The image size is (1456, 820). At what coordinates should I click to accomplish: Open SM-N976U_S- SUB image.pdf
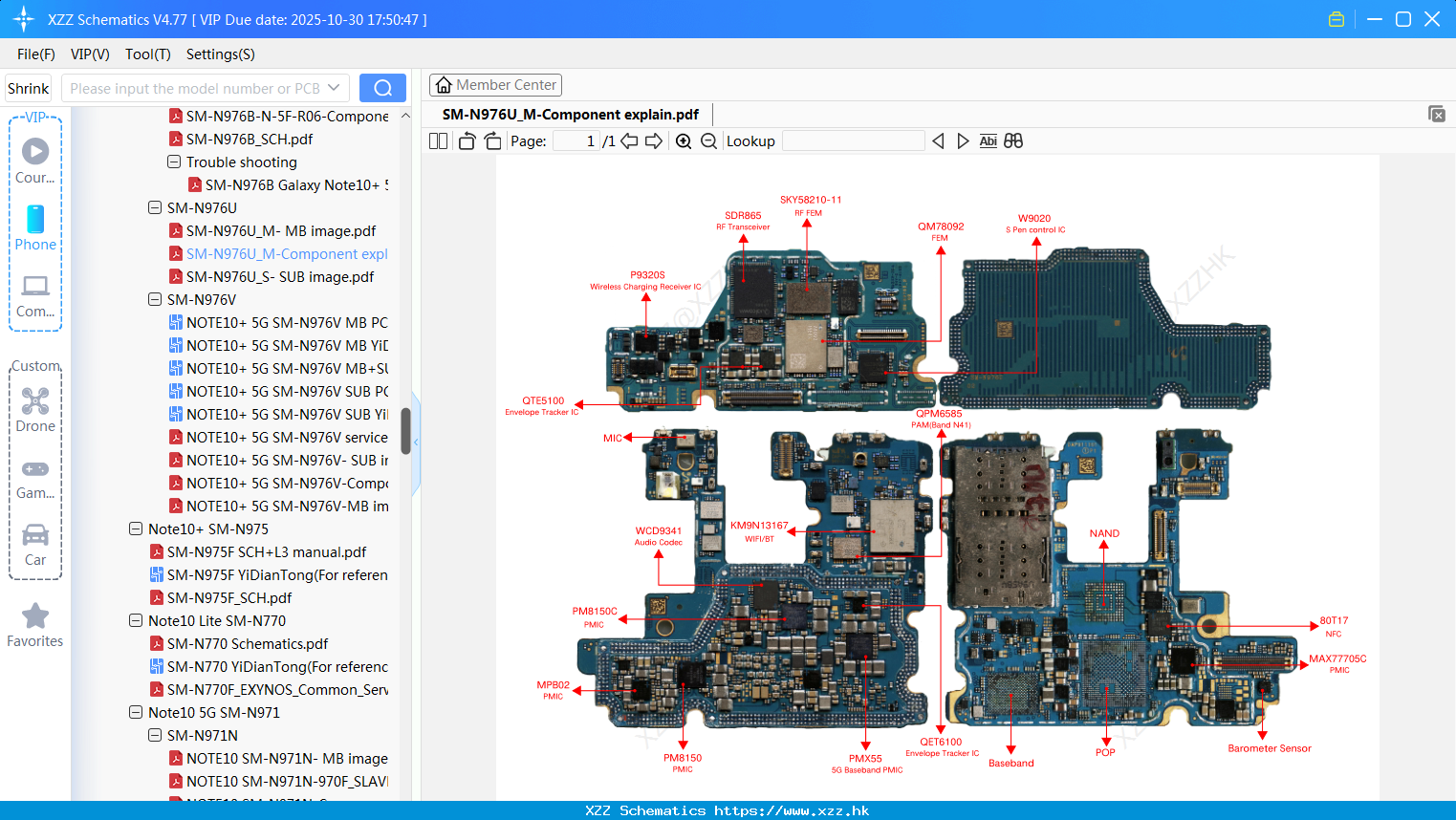tap(280, 277)
